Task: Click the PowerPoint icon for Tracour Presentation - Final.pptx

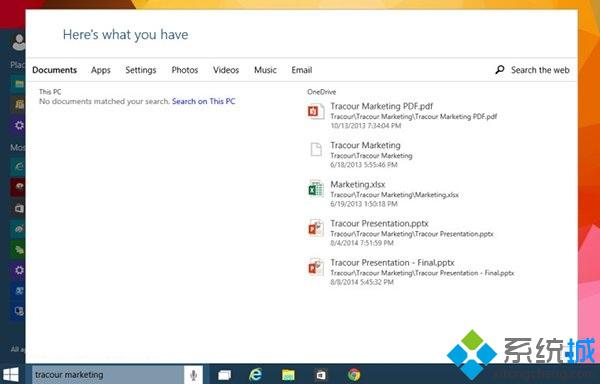Action: (x=316, y=267)
